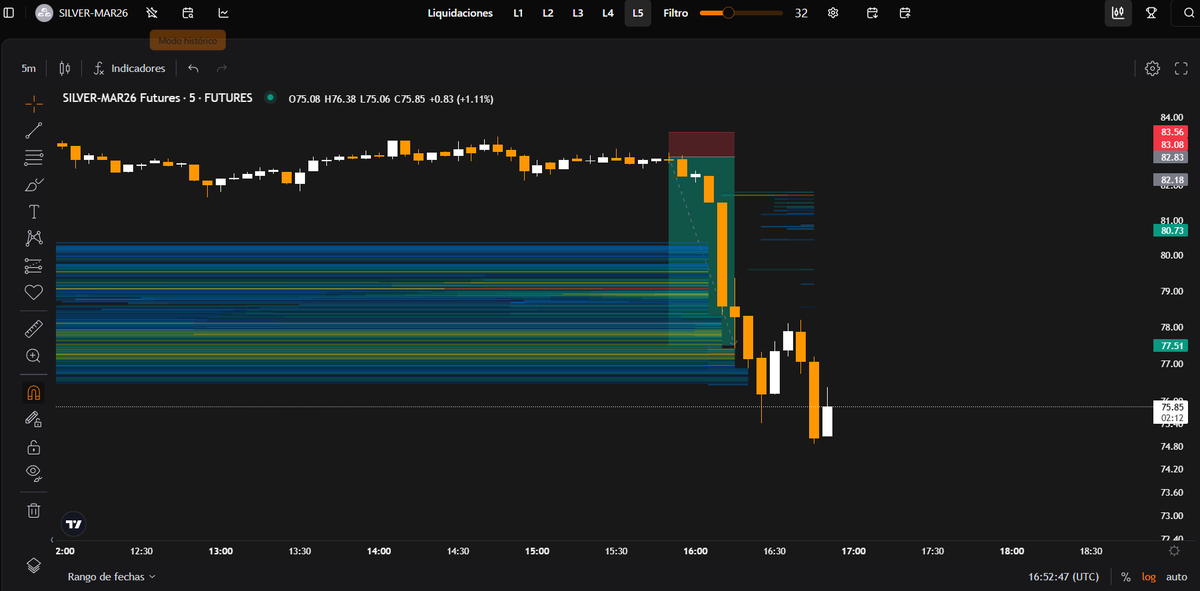Select the candlestick chart view icon top right
Viewport: 1200px width, 591px height.
(1118, 13)
